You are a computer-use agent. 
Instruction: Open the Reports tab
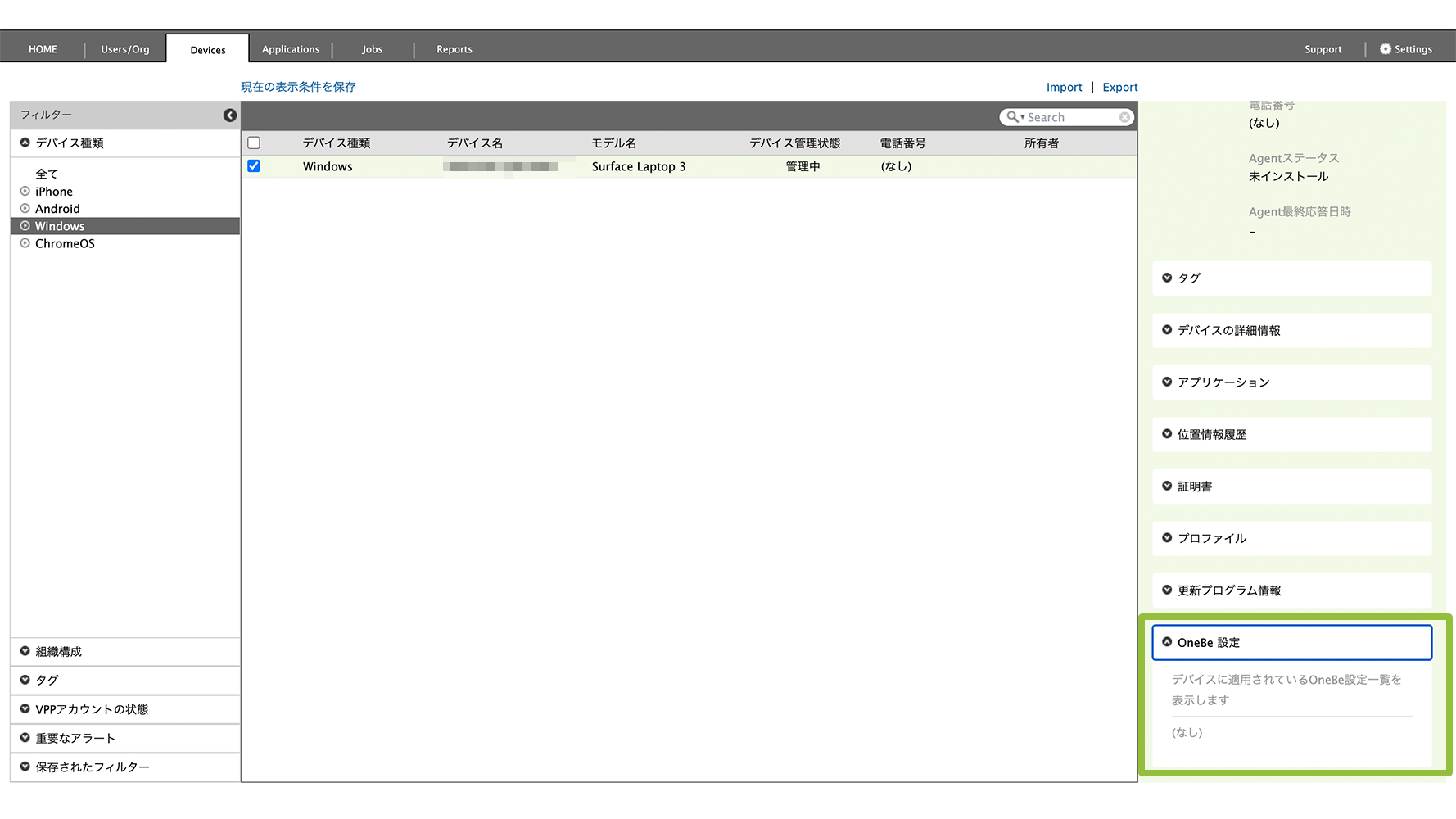pos(454,49)
